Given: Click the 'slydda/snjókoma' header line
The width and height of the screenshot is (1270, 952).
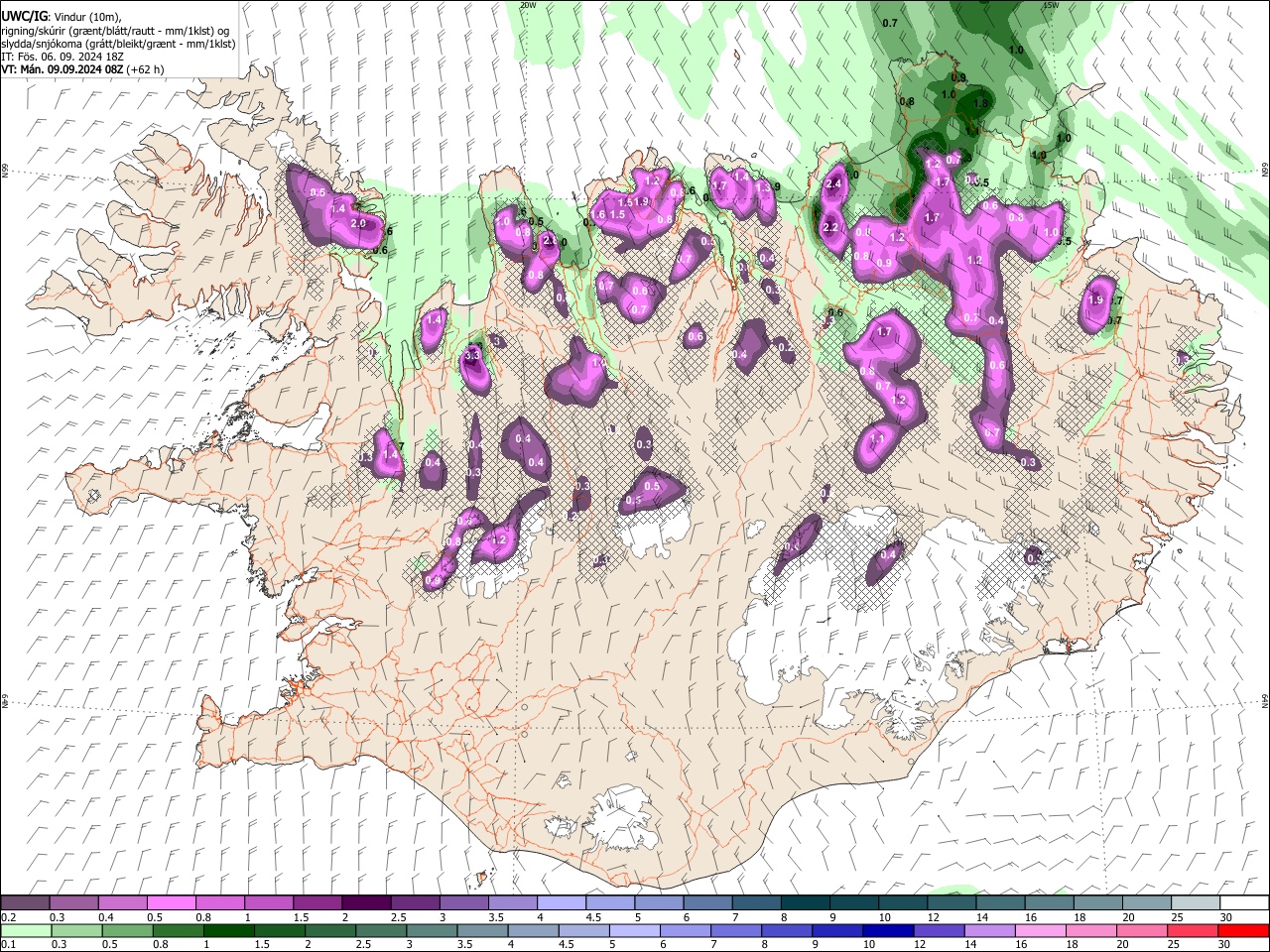Looking at the screenshot, I should (x=118, y=44).
